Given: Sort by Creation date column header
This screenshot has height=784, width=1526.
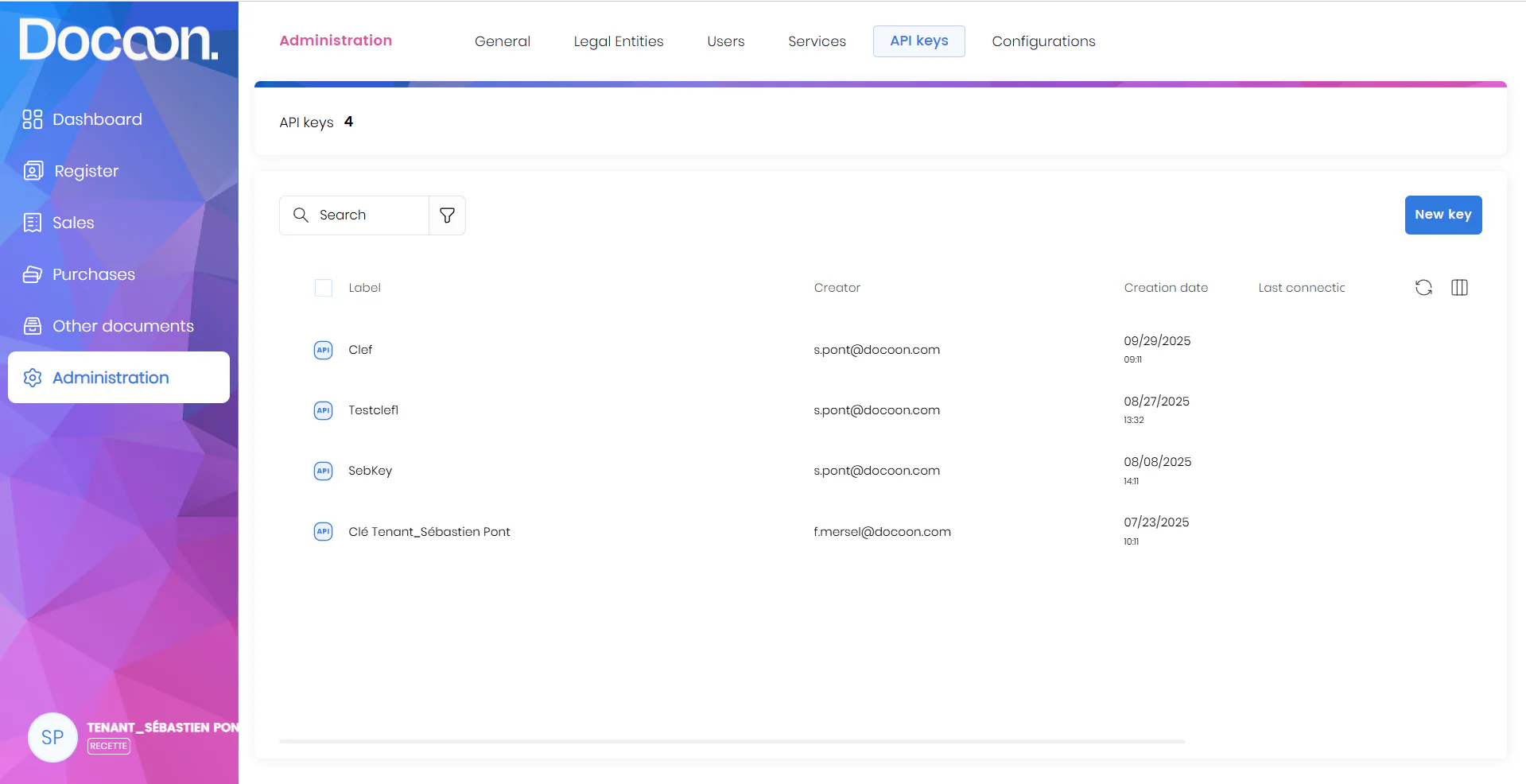Looking at the screenshot, I should (x=1166, y=288).
